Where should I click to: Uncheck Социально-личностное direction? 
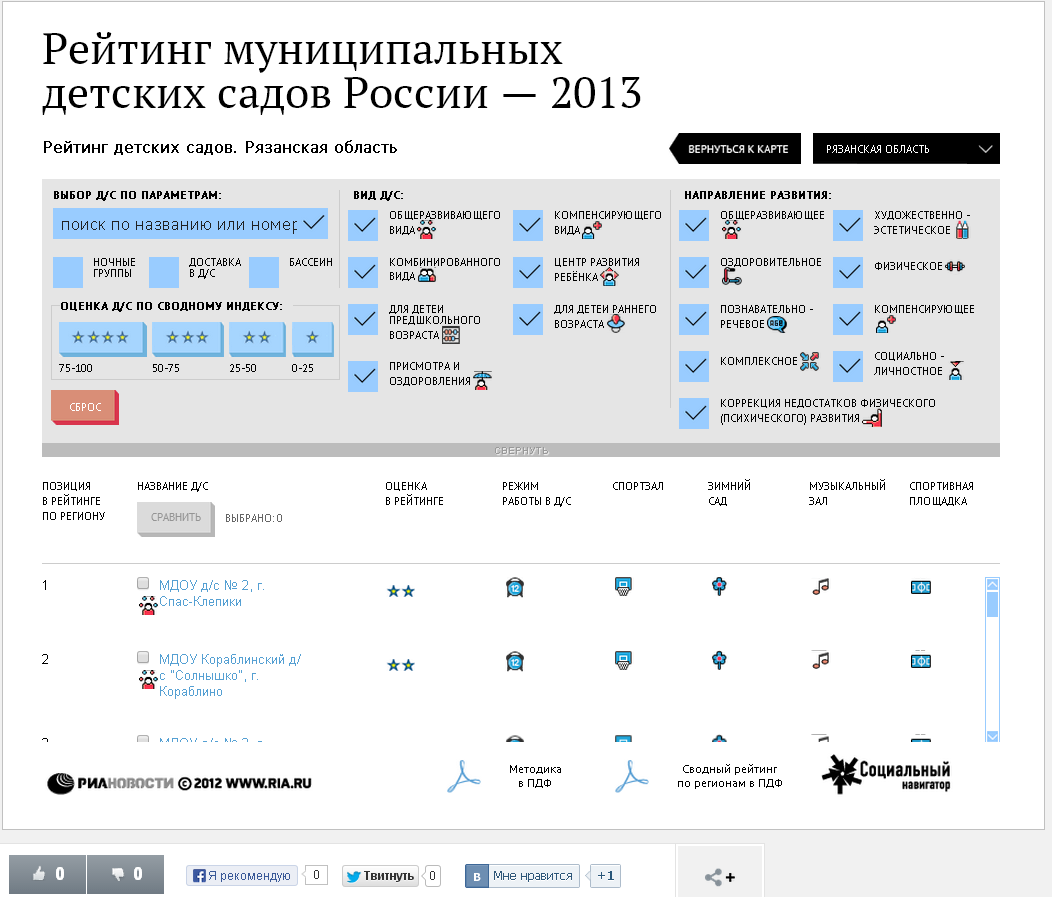tap(848, 366)
